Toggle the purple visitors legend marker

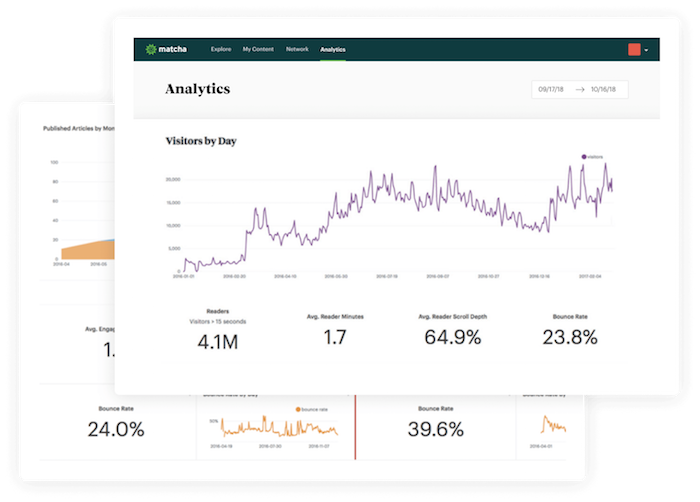[x=584, y=157]
